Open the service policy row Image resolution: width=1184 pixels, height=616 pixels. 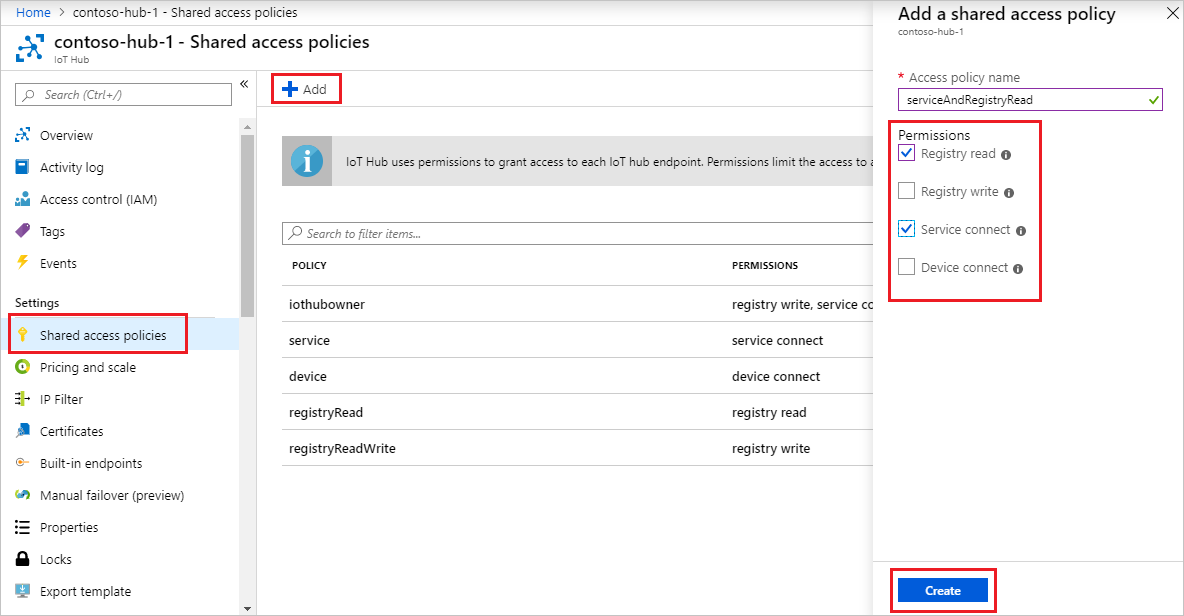tap(578, 340)
